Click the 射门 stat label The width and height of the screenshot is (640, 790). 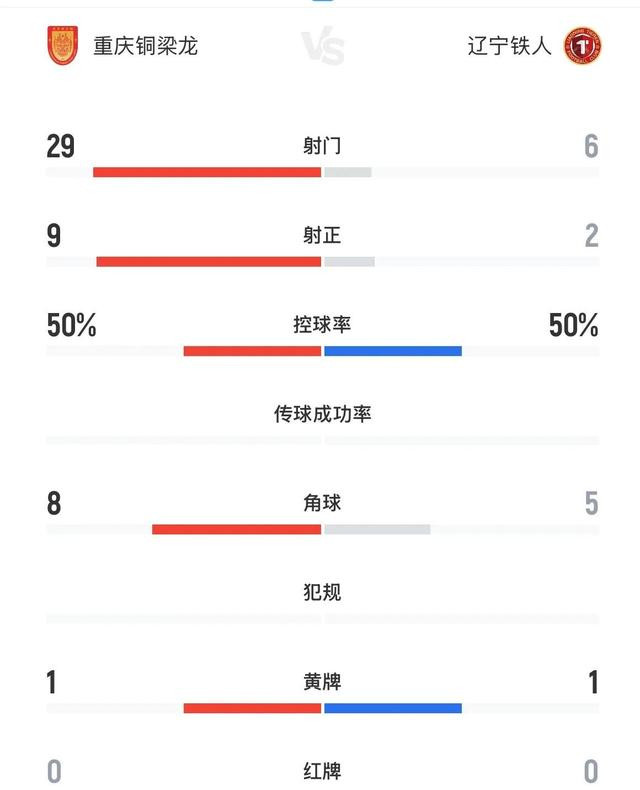coord(322,146)
